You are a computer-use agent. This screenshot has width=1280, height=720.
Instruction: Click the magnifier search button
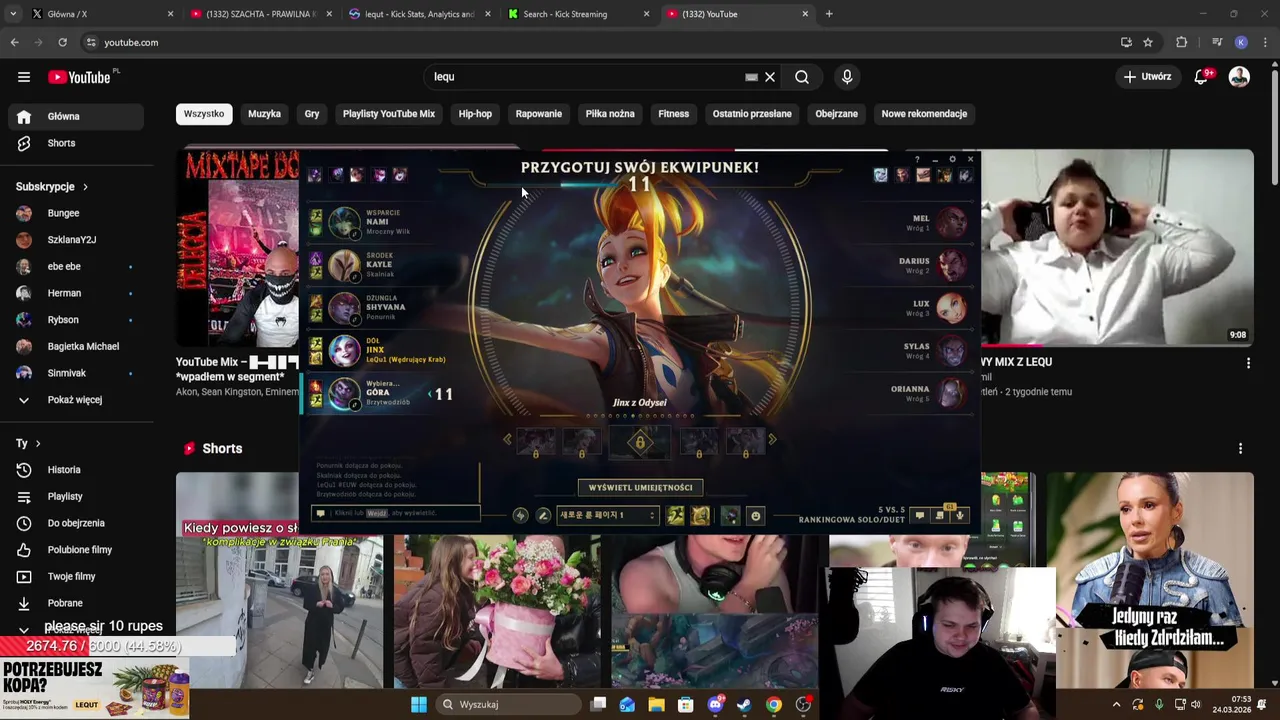click(x=802, y=77)
